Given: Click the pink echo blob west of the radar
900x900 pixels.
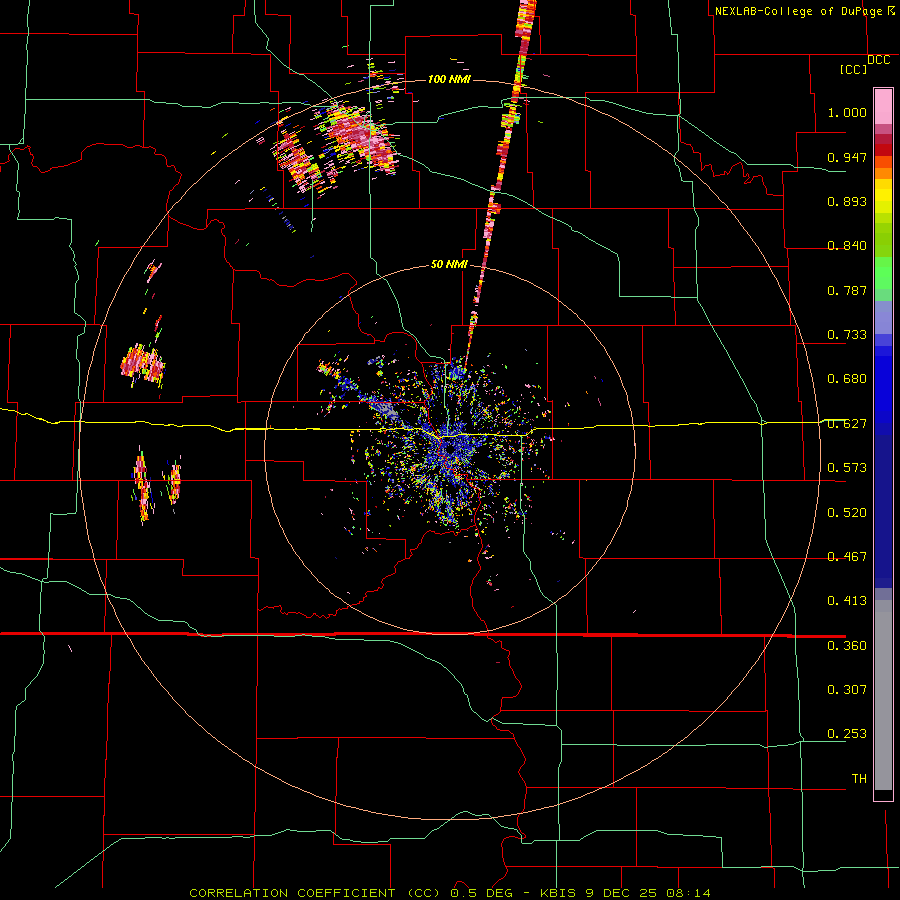Looking at the screenshot, I should pyautogui.click(x=142, y=364).
